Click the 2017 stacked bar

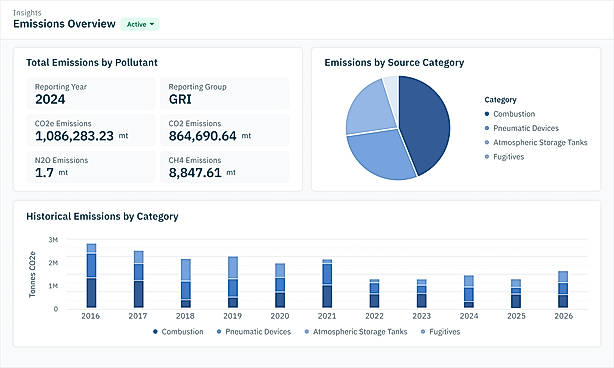click(139, 280)
